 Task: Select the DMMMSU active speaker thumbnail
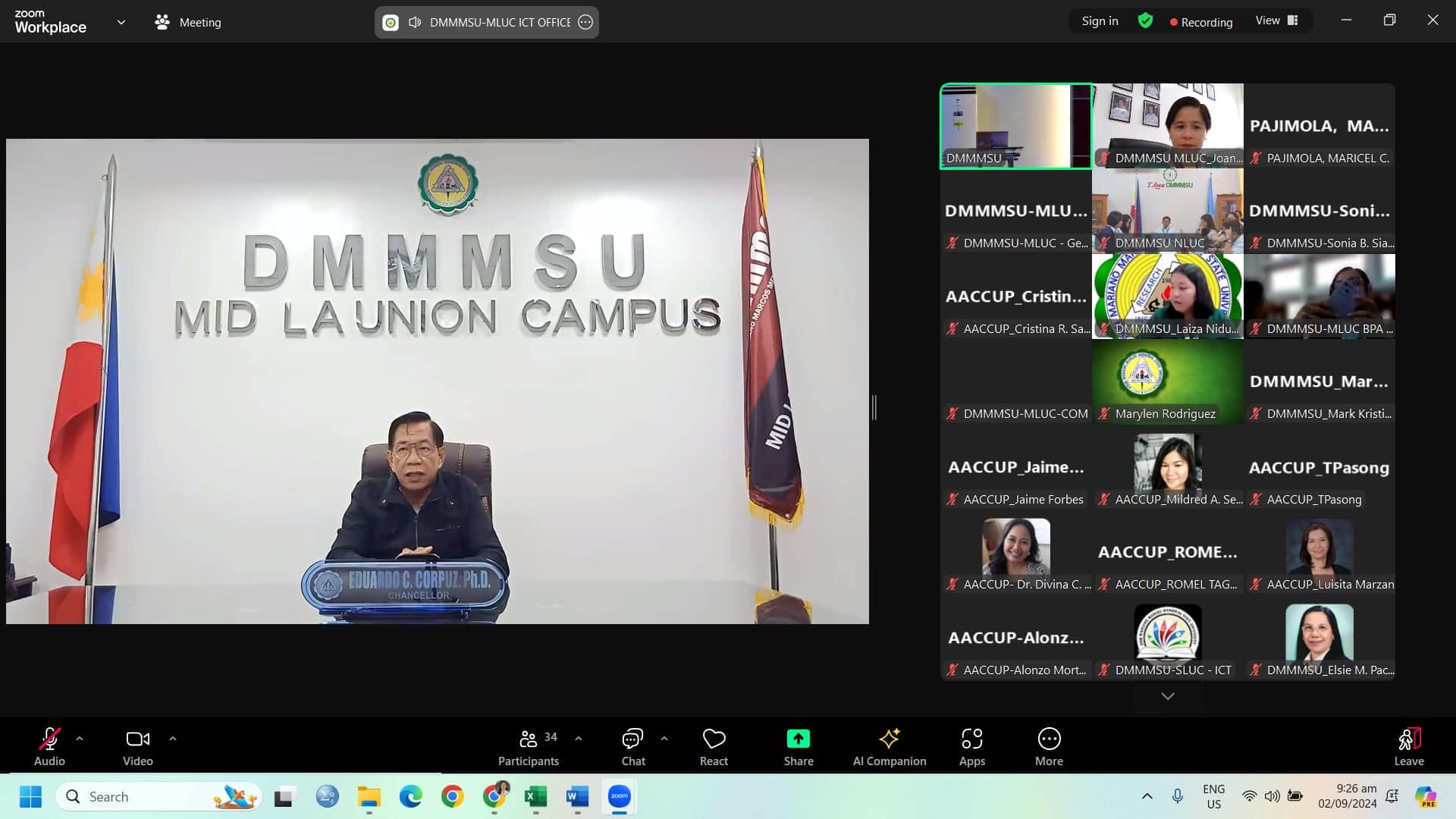click(x=1016, y=126)
